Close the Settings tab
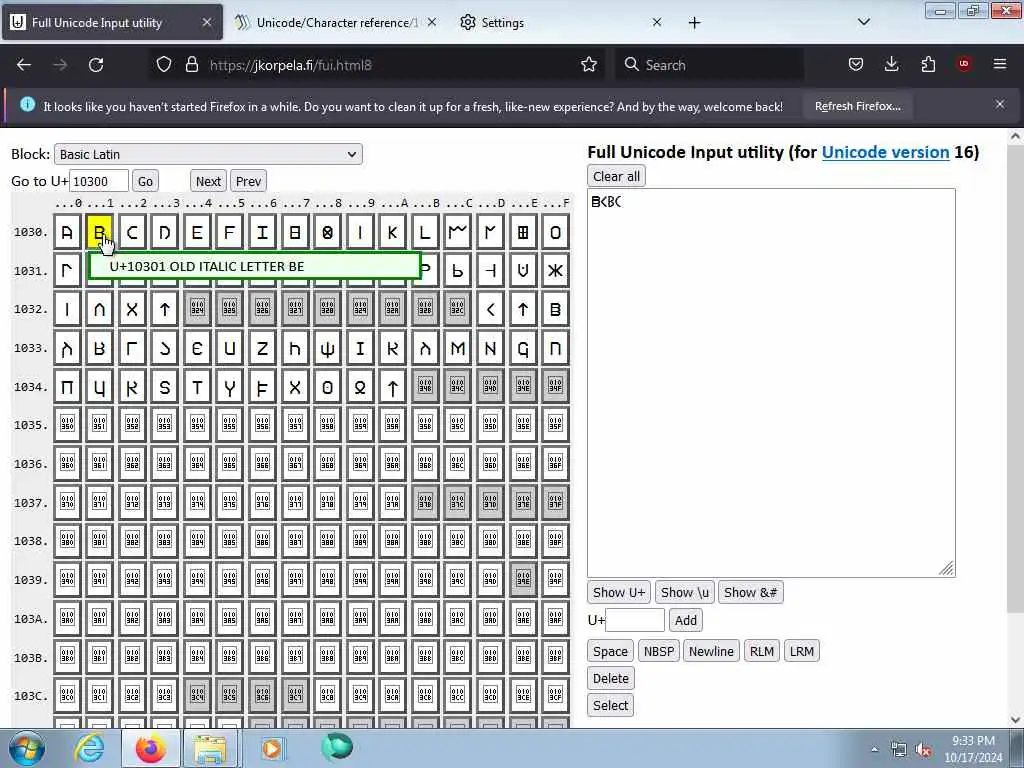 (x=657, y=22)
